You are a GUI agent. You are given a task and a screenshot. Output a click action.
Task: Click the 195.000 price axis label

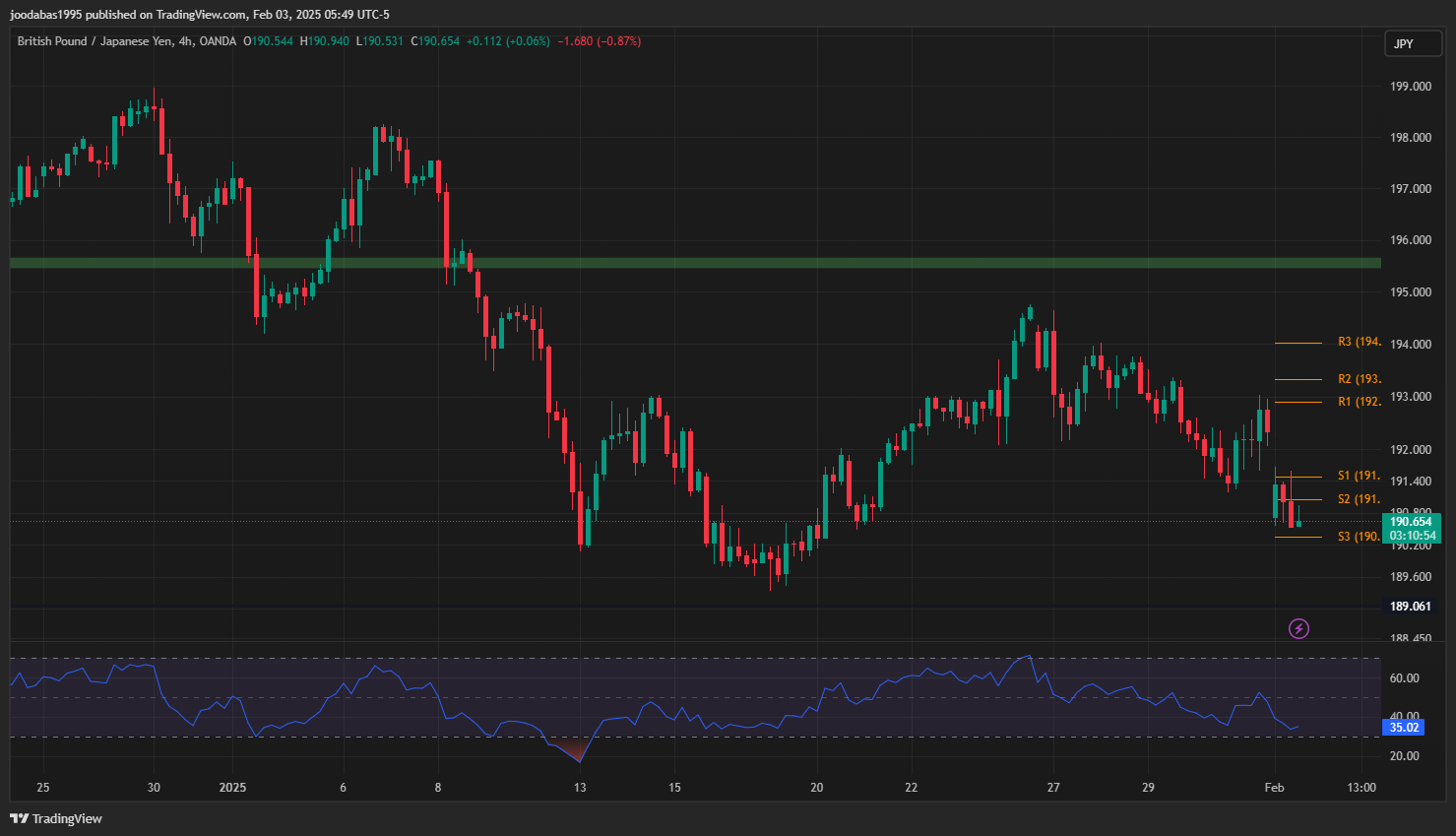tap(1411, 292)
